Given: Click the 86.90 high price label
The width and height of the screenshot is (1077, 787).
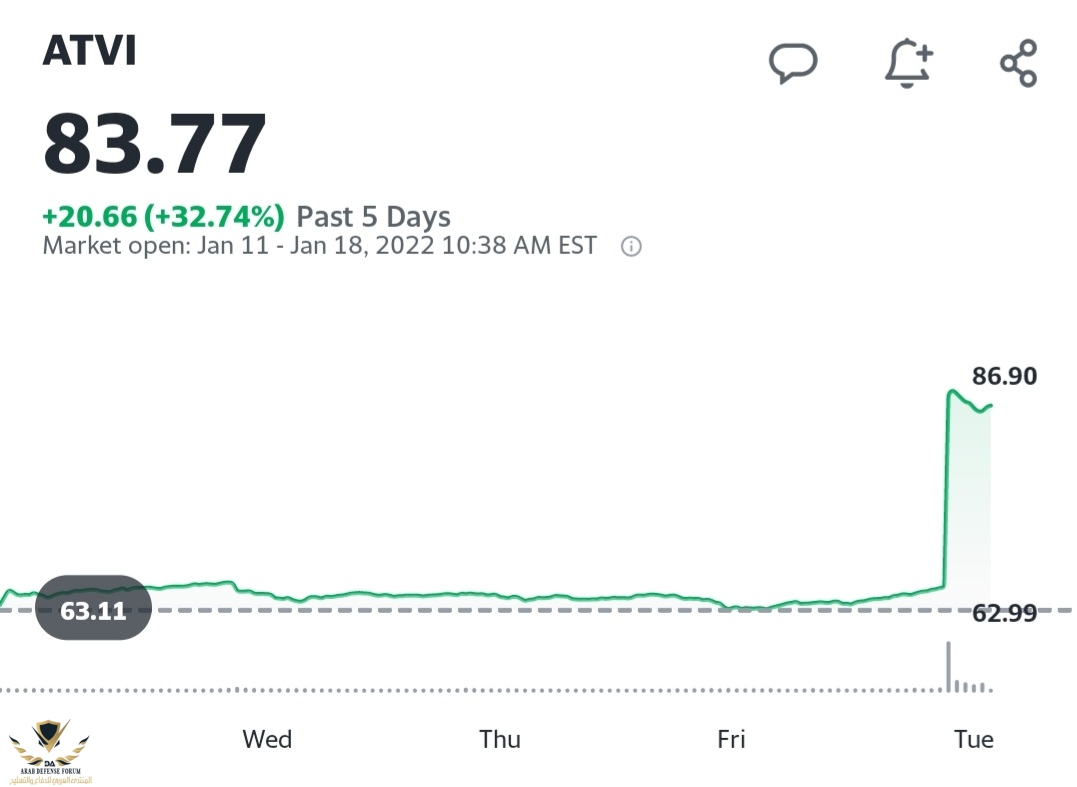Looking at the screenshot, I should coord(1004,376).
